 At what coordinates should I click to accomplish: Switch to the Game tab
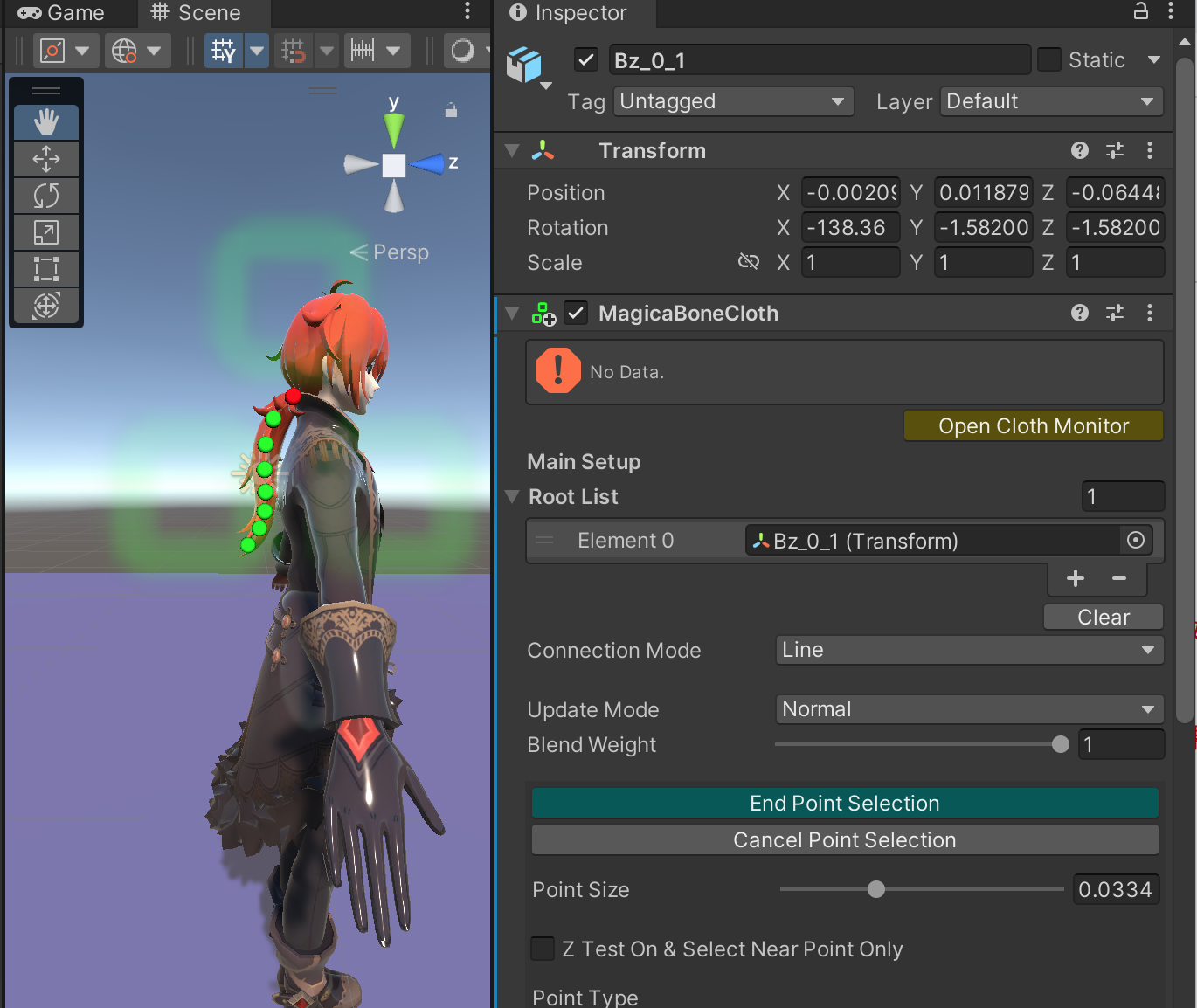[x=62, y=13]
